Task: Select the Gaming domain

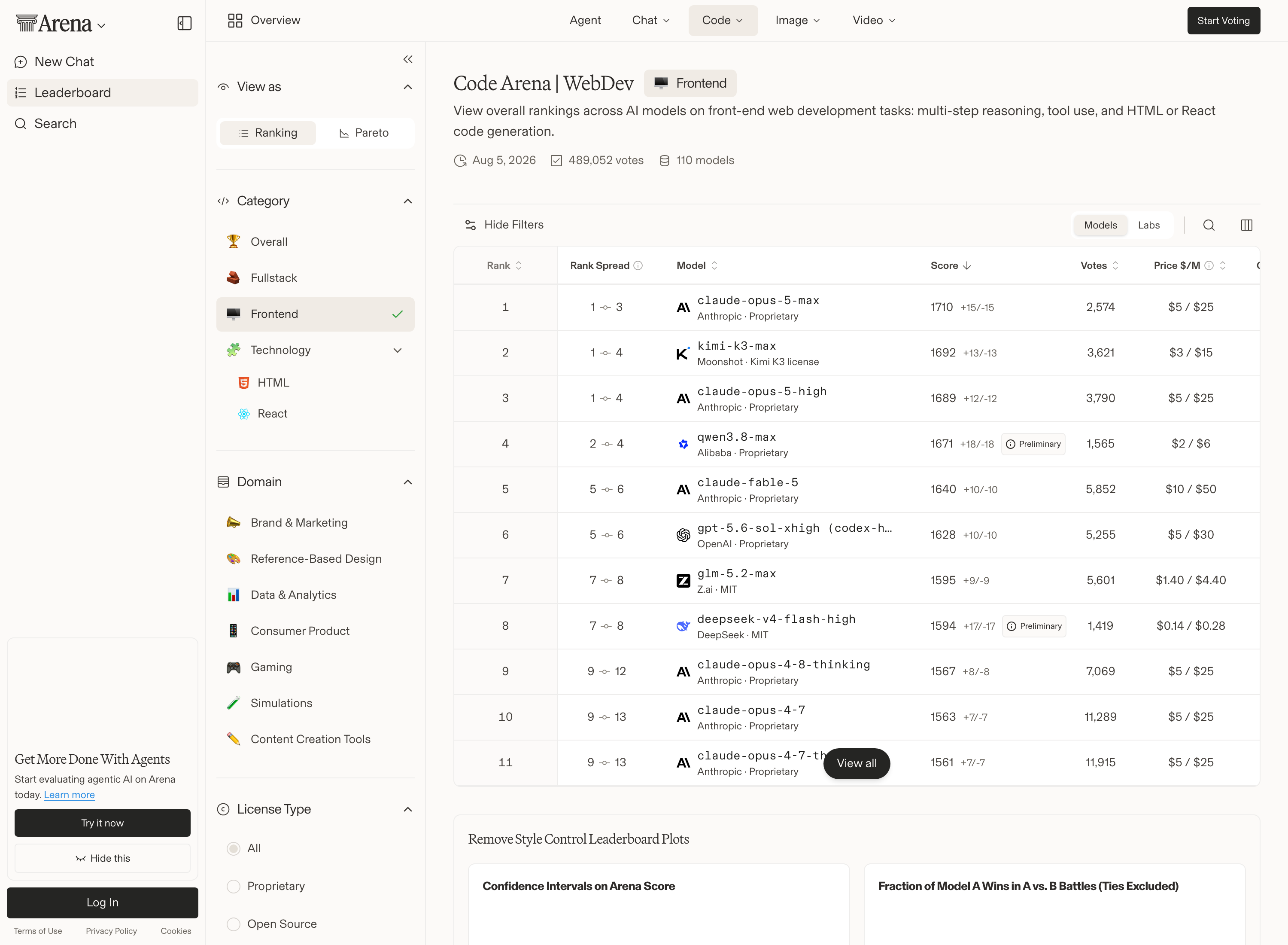Action: 315,667
